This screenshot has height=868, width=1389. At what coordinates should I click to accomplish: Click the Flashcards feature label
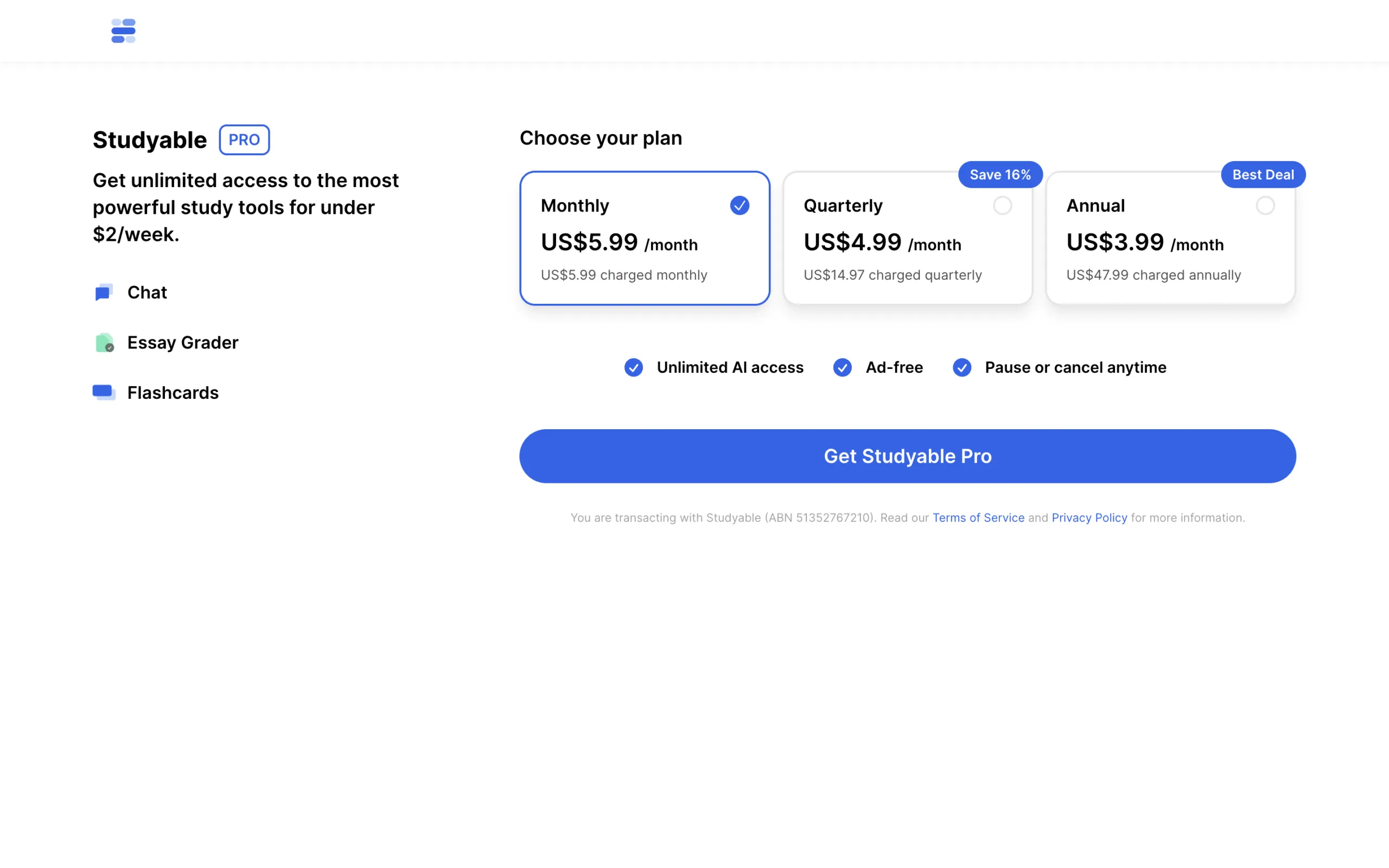[173, 393]
